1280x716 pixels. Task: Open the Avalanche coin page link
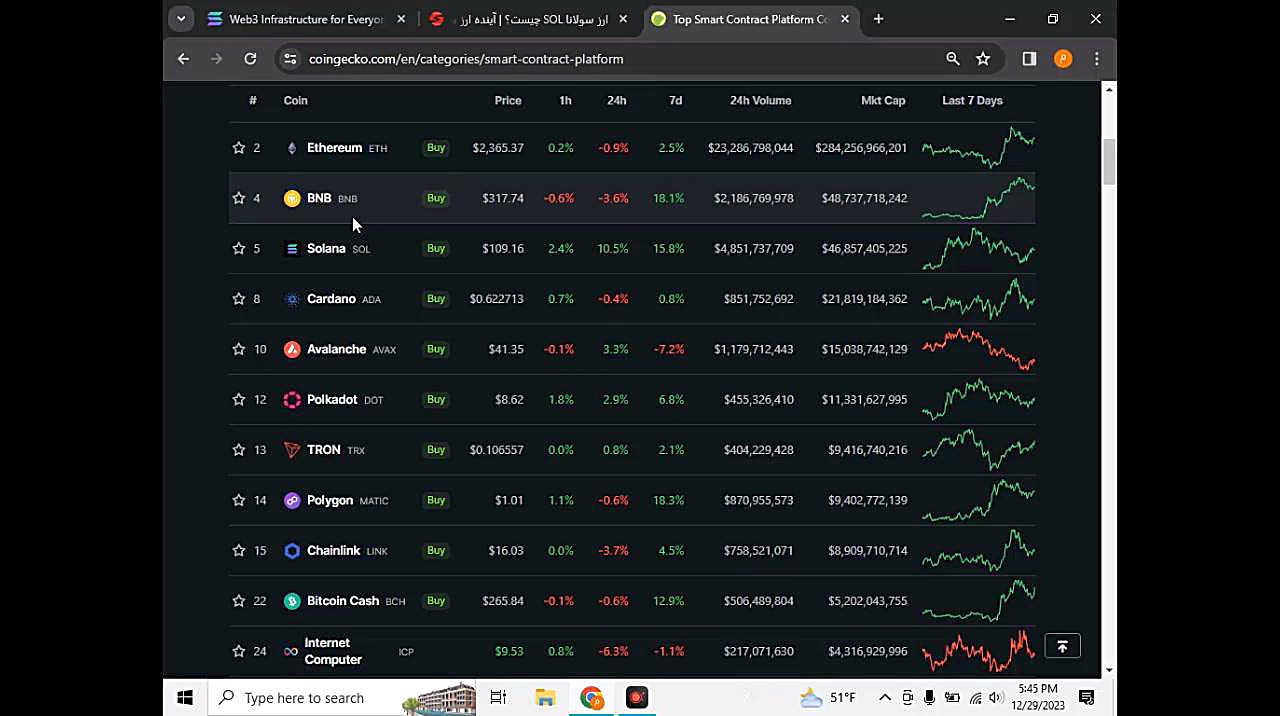336,349
